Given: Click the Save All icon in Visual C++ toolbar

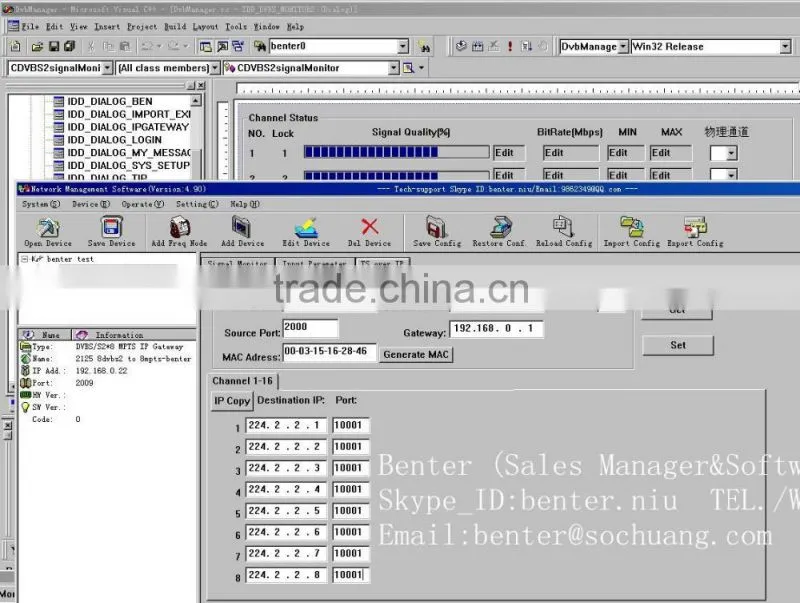Looking at the screenshot, I should [69, 46].
